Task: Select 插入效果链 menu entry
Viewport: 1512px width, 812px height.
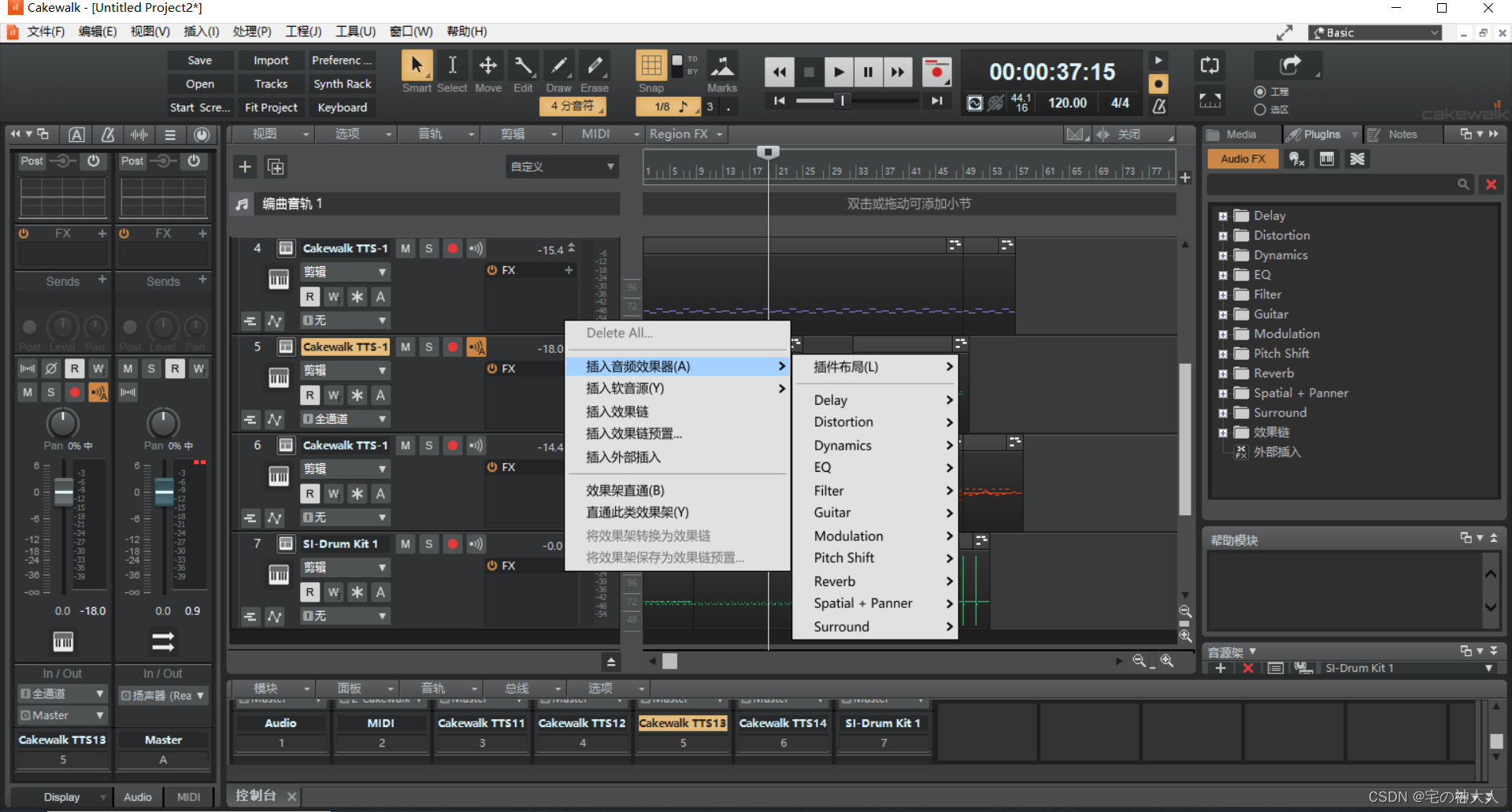Action: (677, 412)
